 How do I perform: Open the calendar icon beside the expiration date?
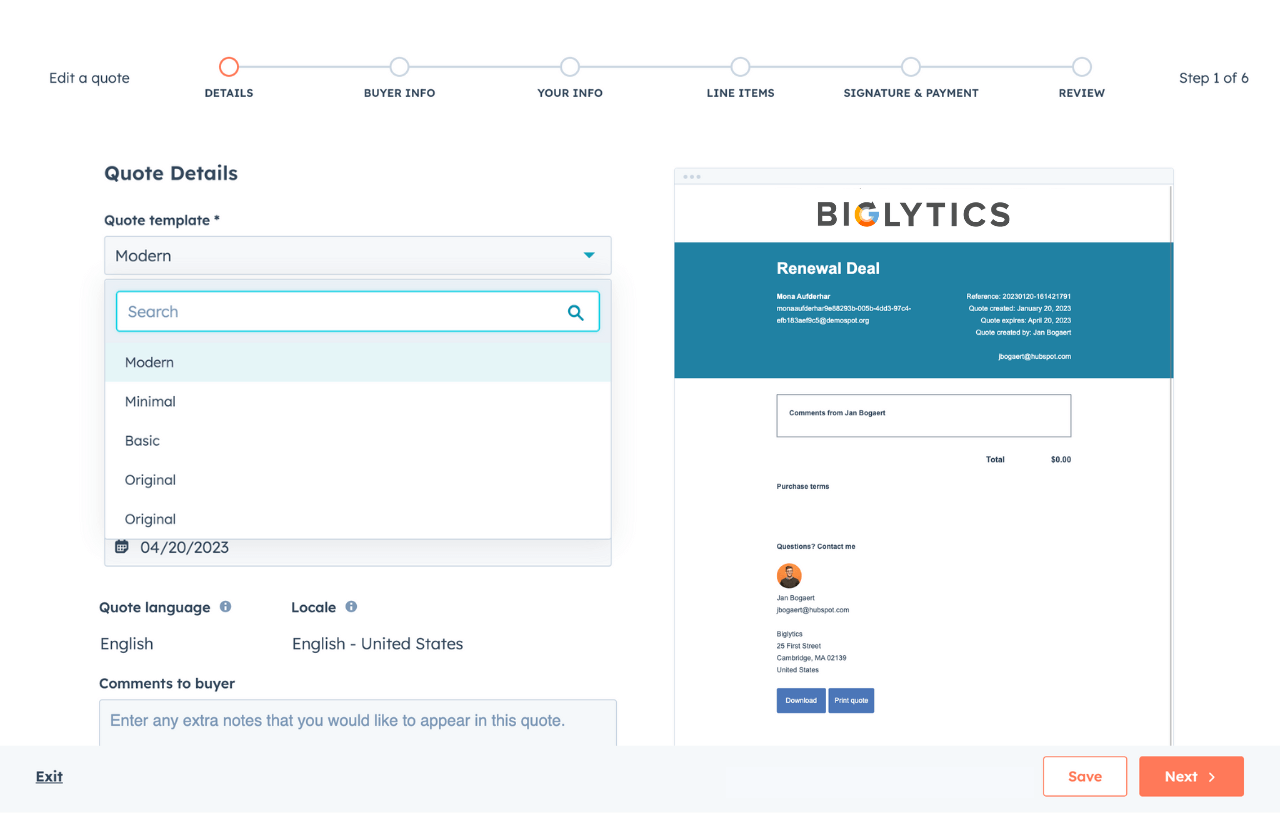(x=121, y=546)
